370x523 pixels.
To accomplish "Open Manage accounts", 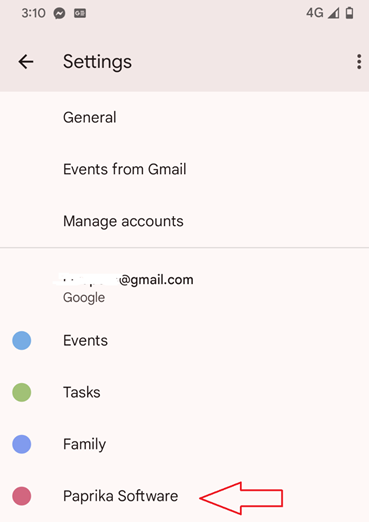I will tap(185, 221).
